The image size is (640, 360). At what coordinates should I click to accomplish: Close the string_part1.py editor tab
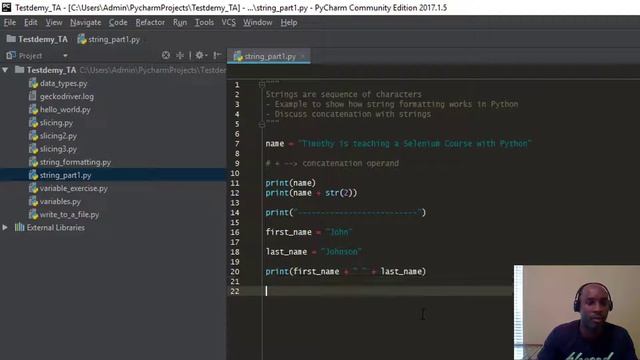(x=303, y=56)
